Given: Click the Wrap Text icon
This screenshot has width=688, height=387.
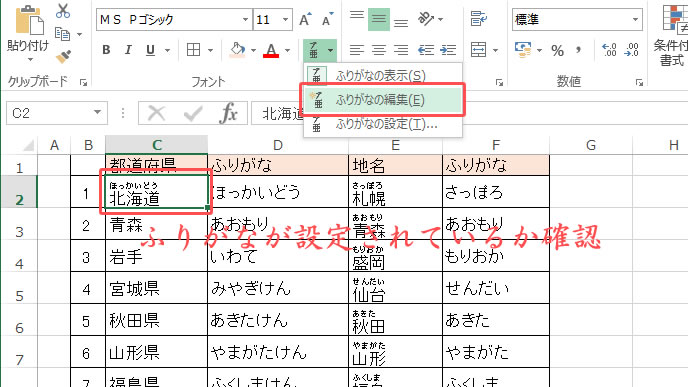Looking at the screenshot, I should pyautogui.click(x=479, y=19).
